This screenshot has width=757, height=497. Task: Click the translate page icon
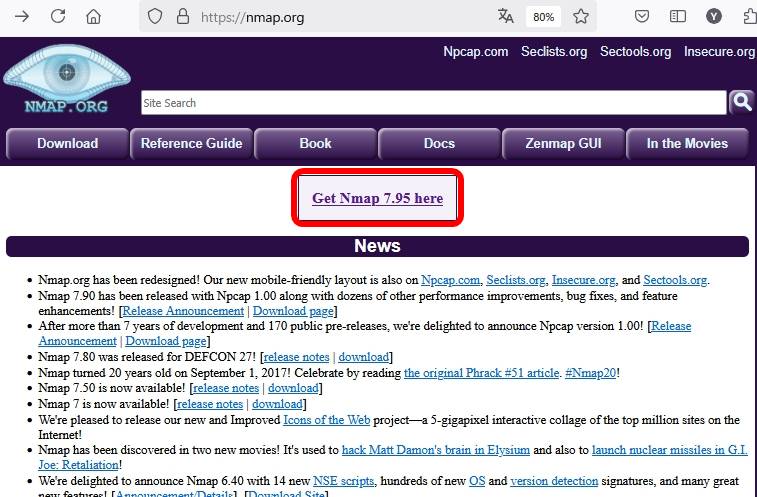pos(505,17)
